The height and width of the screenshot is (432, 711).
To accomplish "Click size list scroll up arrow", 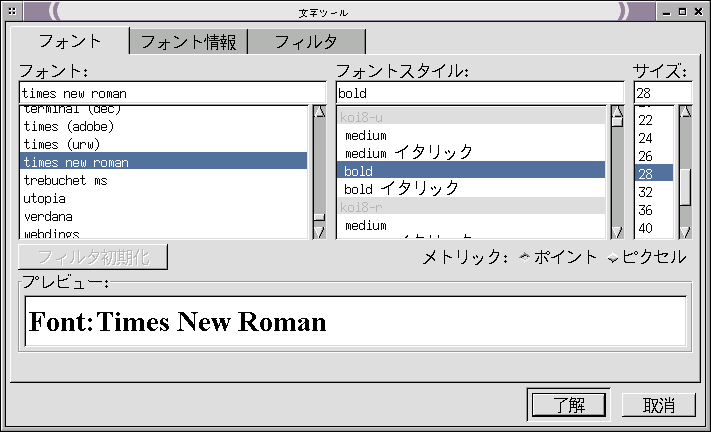I will point(686,112).
